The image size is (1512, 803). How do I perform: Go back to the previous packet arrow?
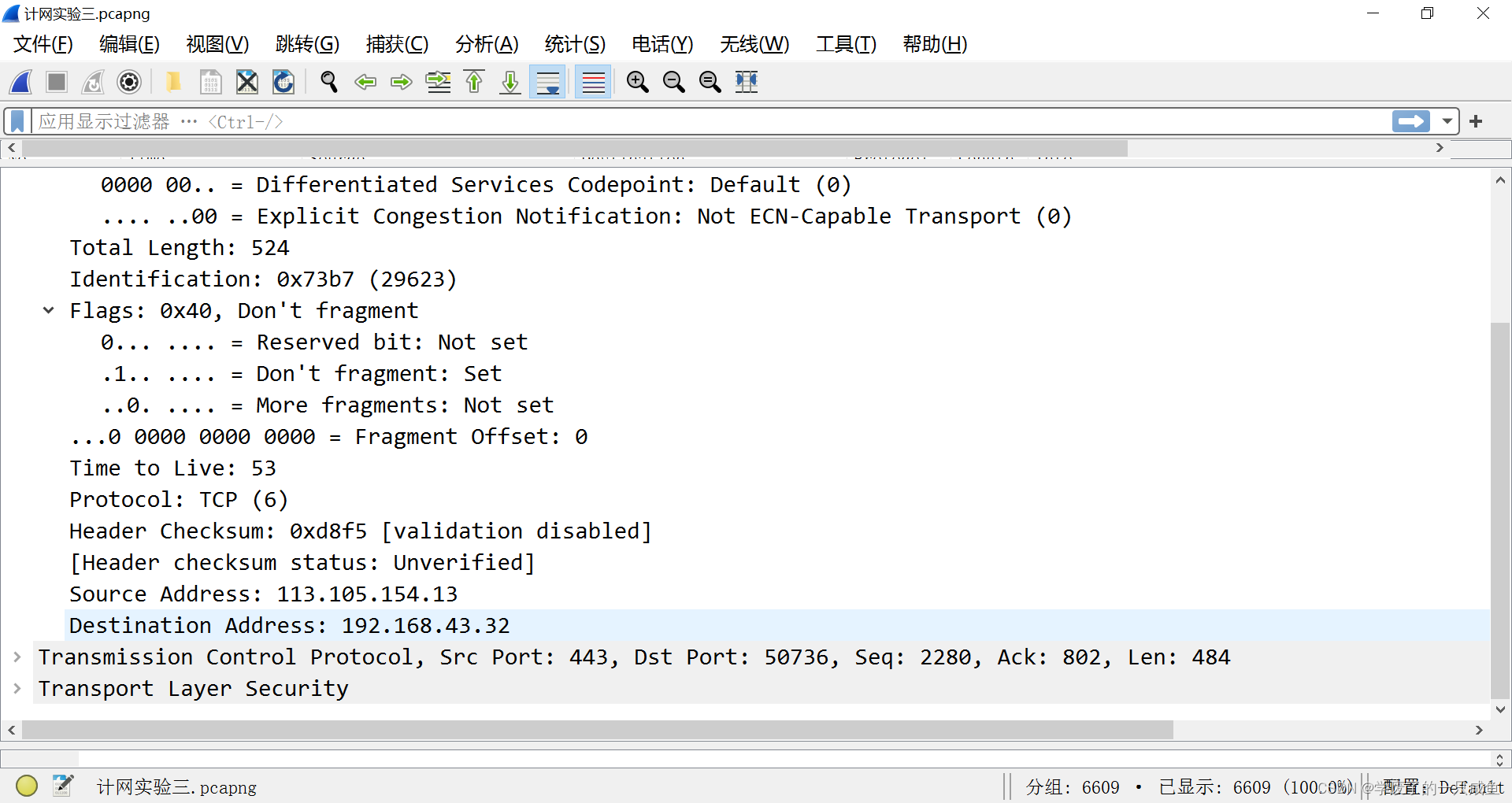tap(365, 82)
